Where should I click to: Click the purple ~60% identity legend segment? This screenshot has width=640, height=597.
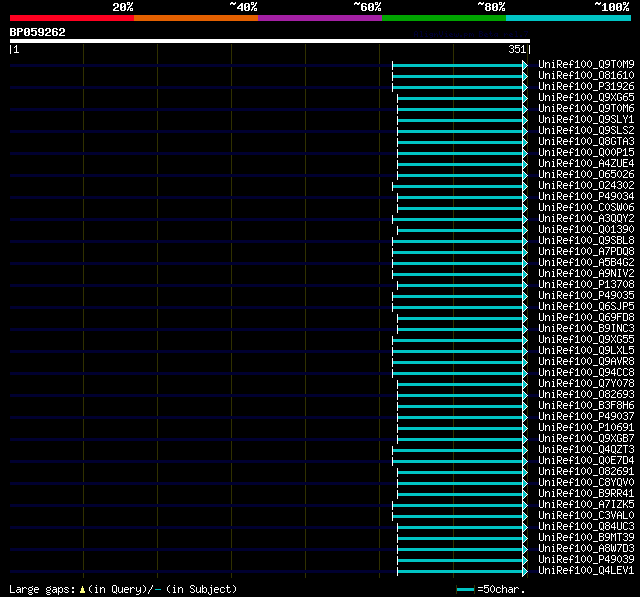point(320,18)
